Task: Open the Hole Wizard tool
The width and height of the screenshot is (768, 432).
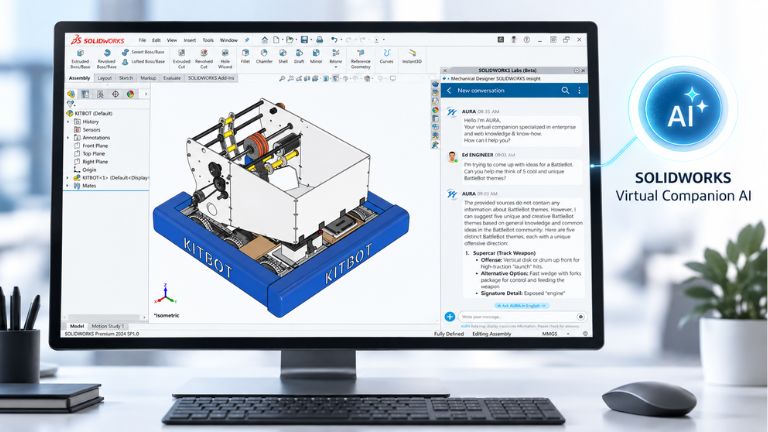Action: 225,58
